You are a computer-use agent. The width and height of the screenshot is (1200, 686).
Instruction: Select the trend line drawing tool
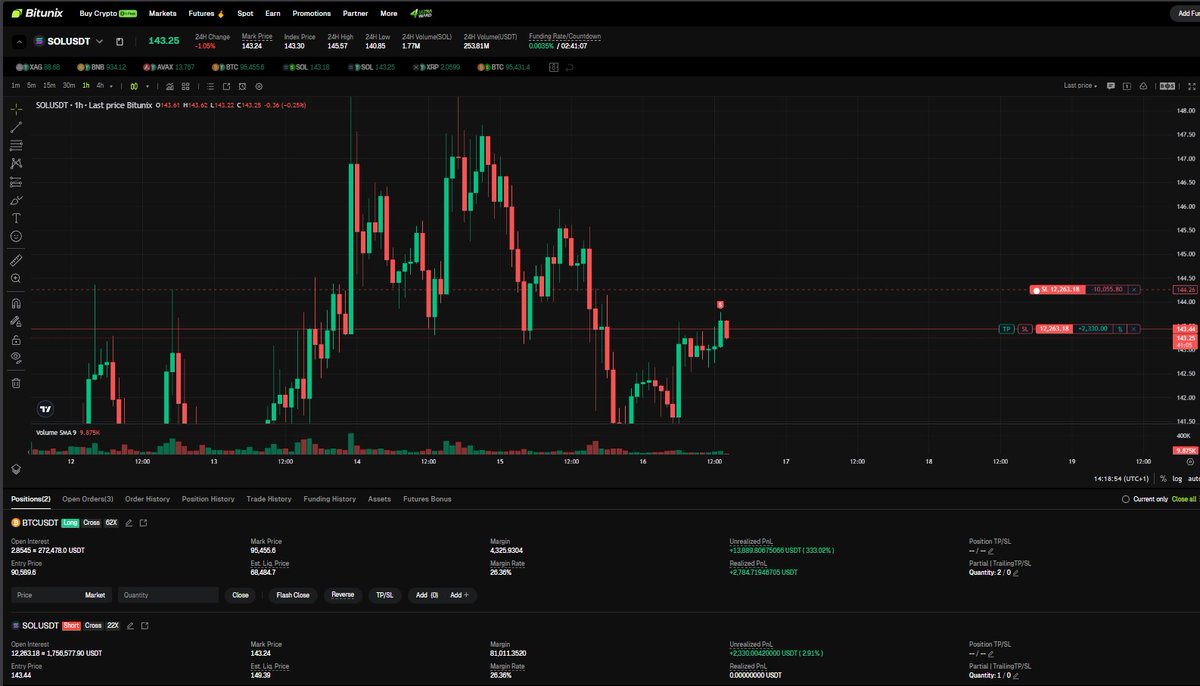pyautogui.click(x=16, y=127)
